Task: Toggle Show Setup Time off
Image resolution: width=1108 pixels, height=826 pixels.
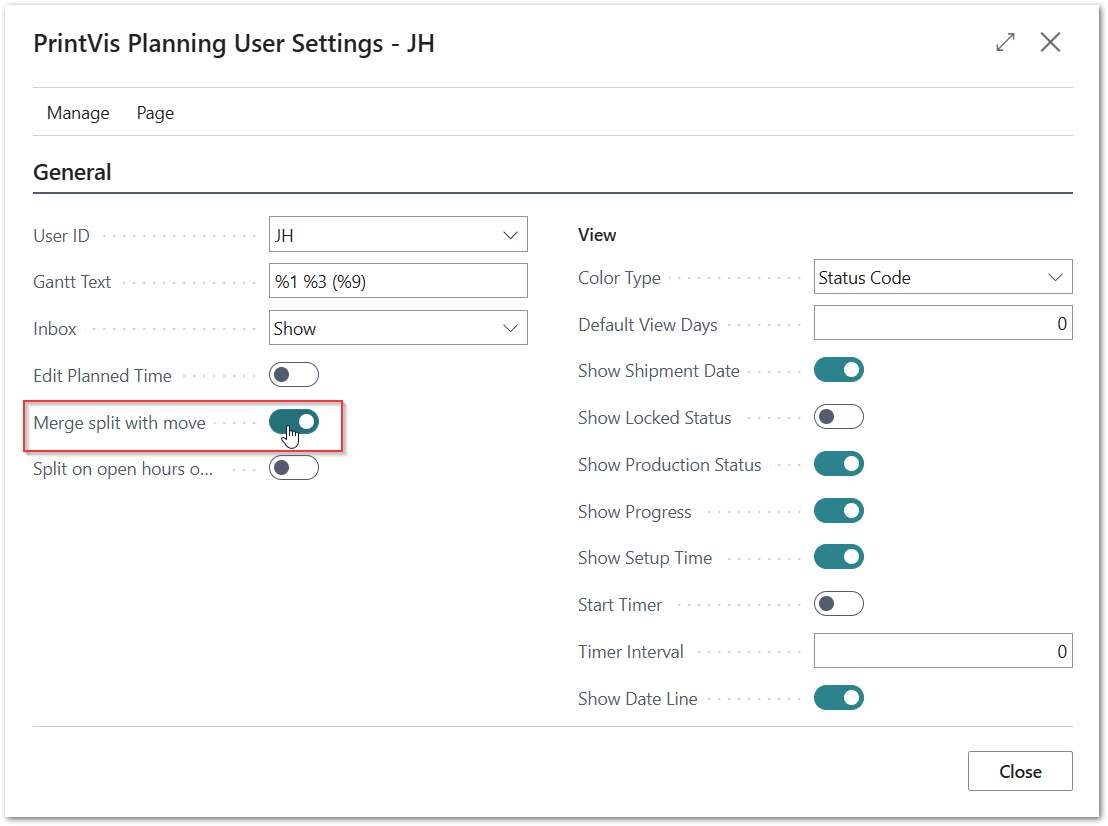Action: click(x=838, y=557)
